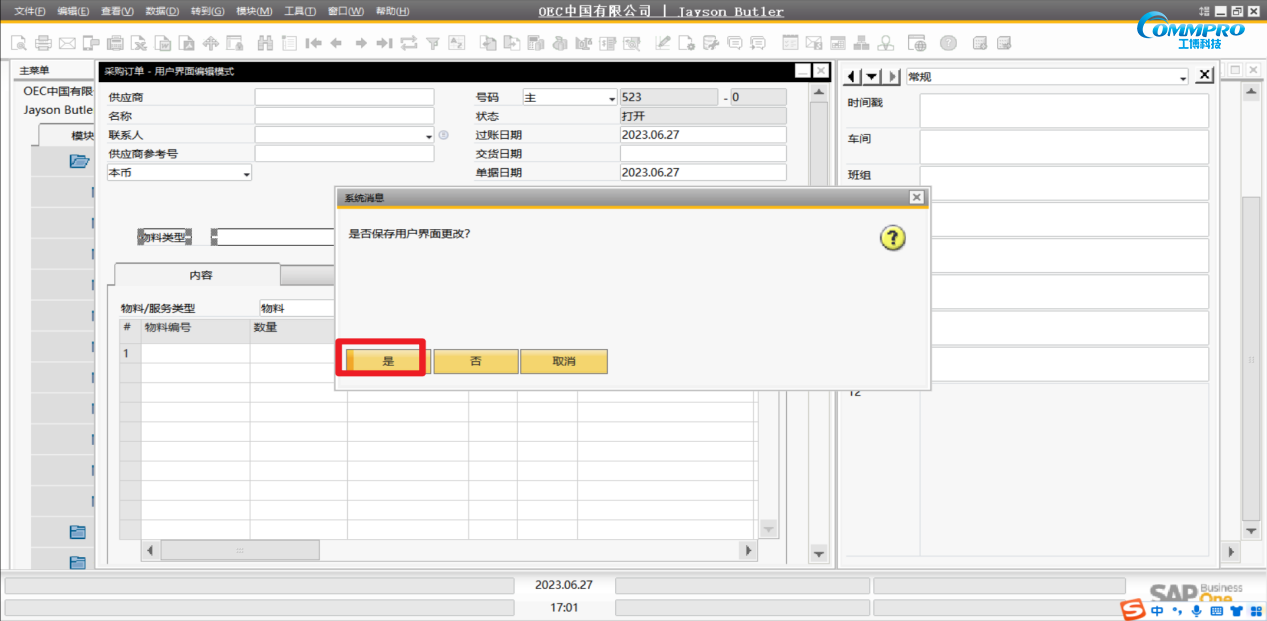This screenshot has height=621, width=1267.
Task: Click the yellow help question mark in 系统消息 dialog
Action: (892, 238)
